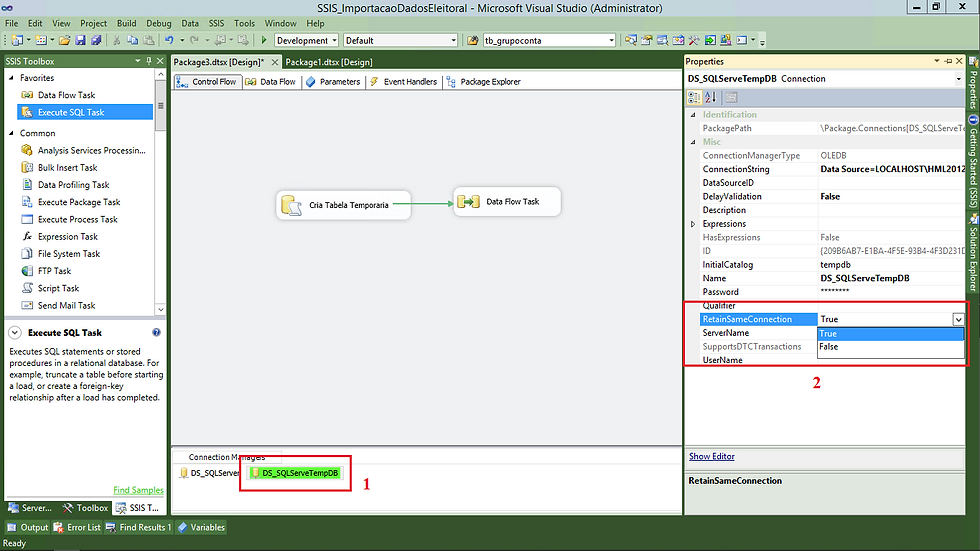Click the Copy icon in toolbar

[x=132, y=40]
